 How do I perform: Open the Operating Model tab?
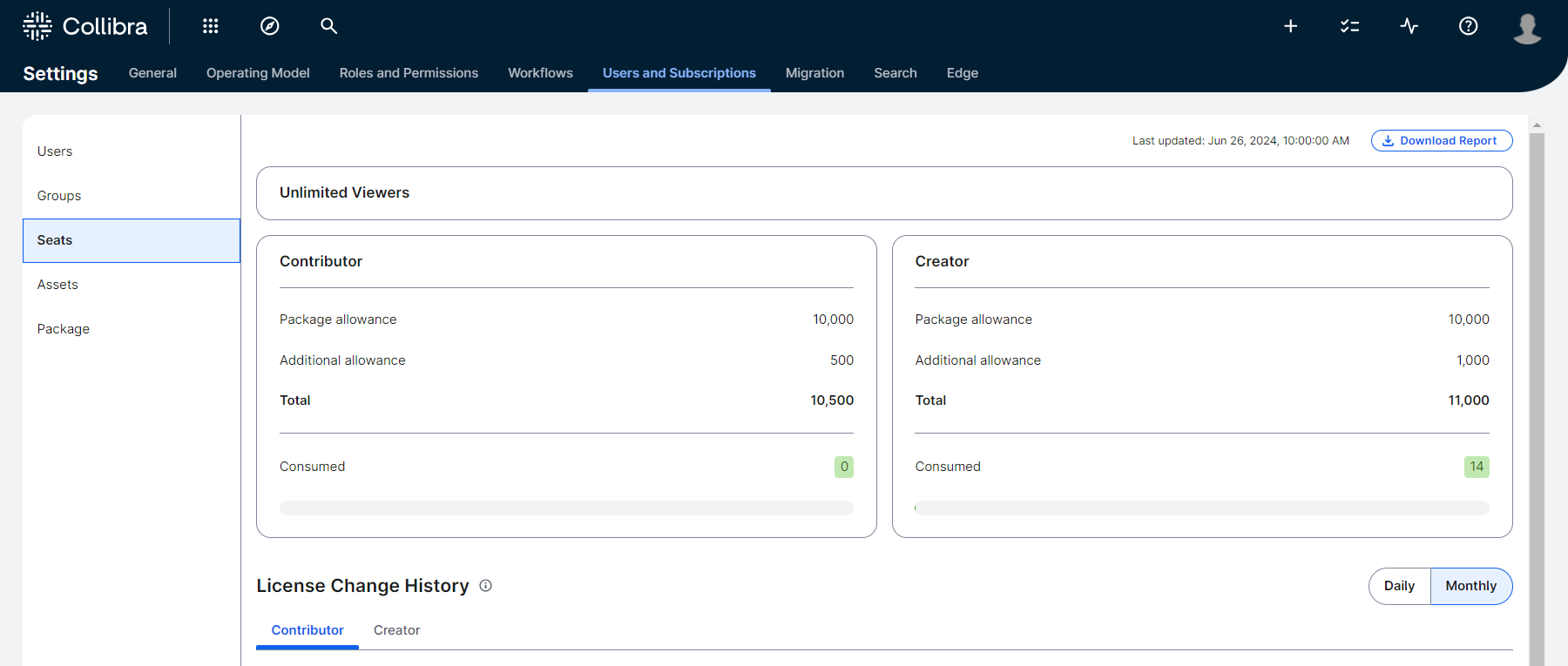click(x=258, y=73)
